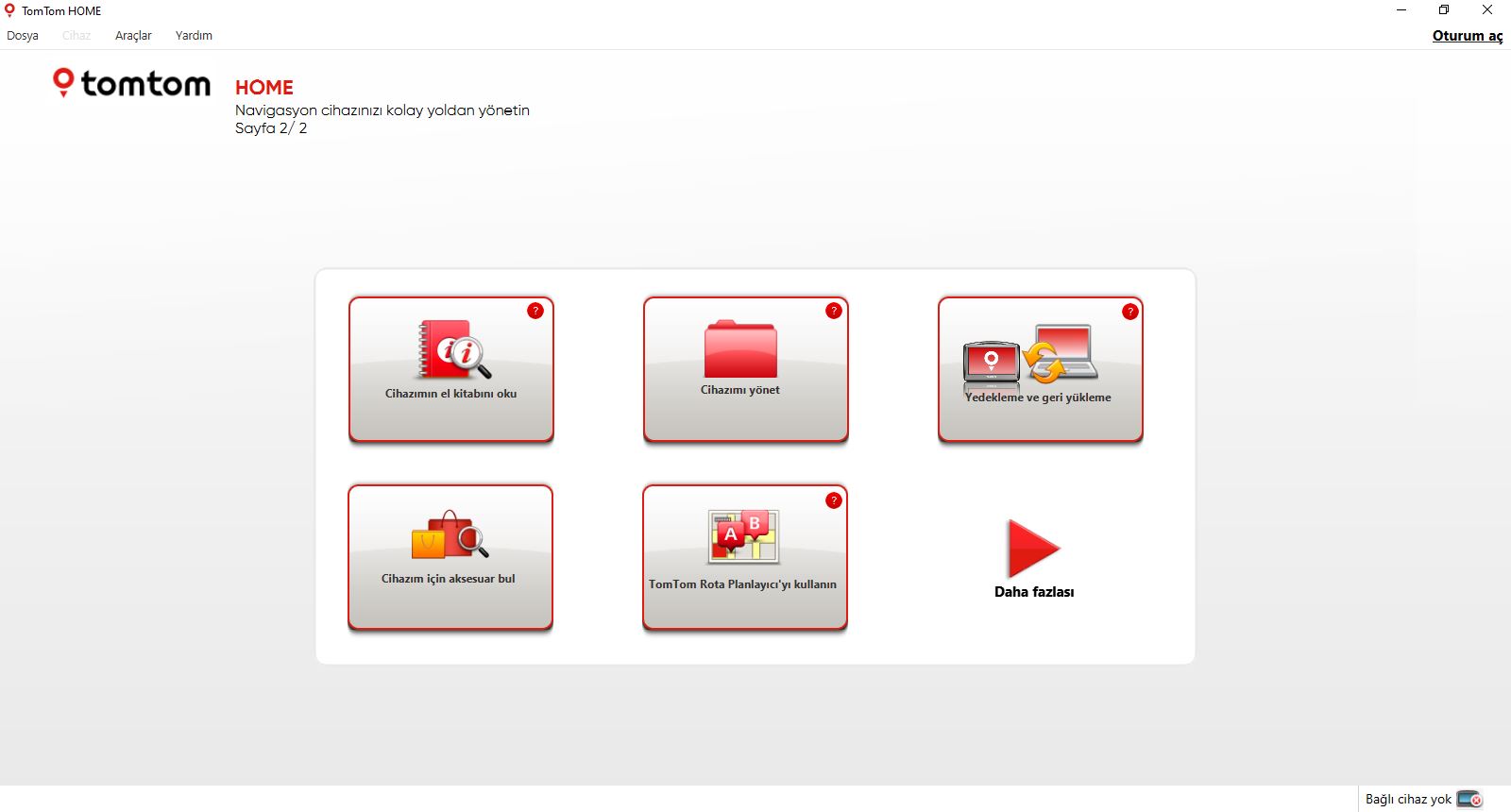Screen dimensions: 1511x812
Task: Open the Araçlar menu
Action: [x=133, y=36]
